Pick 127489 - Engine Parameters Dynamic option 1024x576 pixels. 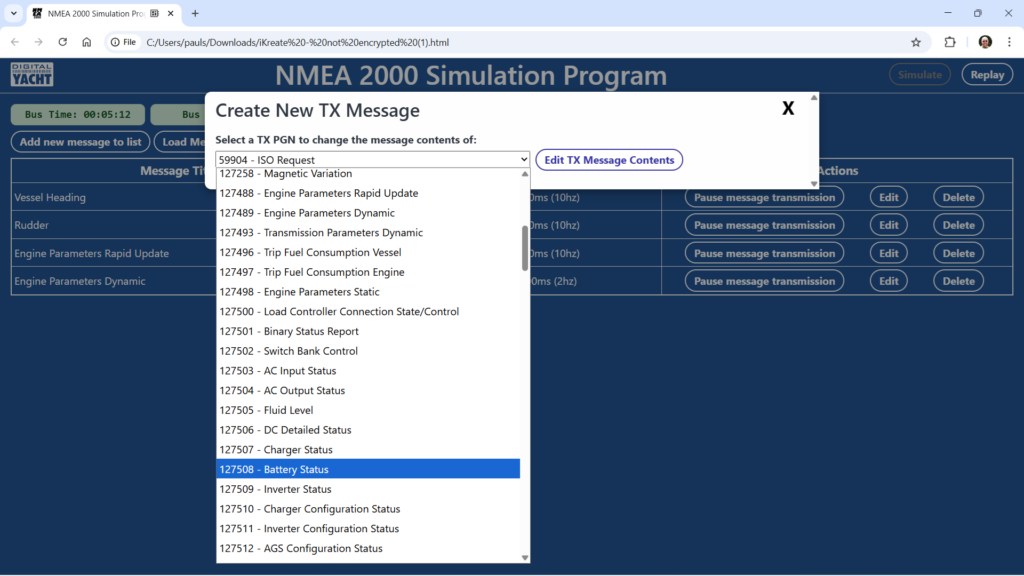click(x=368, y=213)
